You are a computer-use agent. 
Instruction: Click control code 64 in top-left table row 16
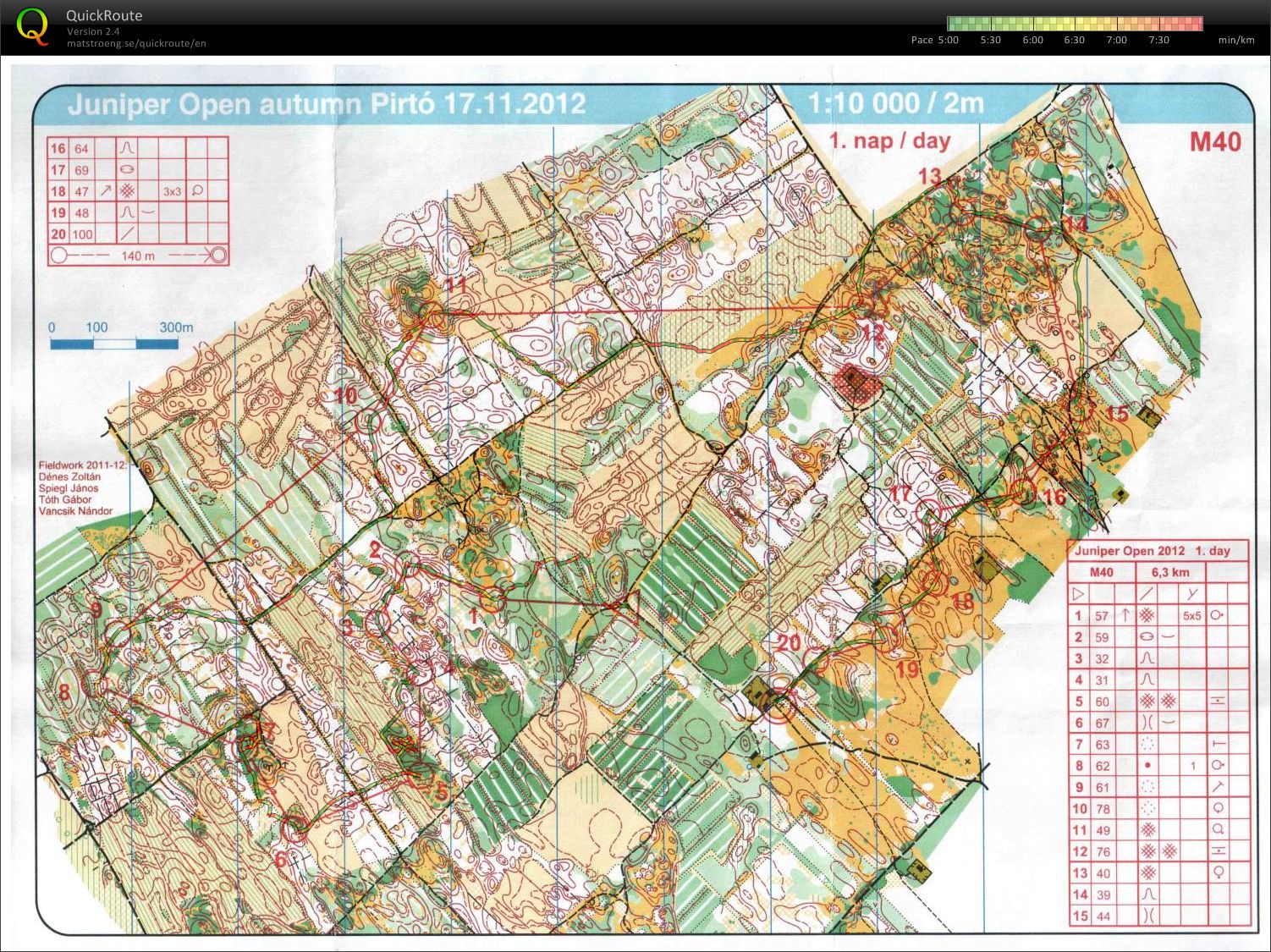coord(81,148)
